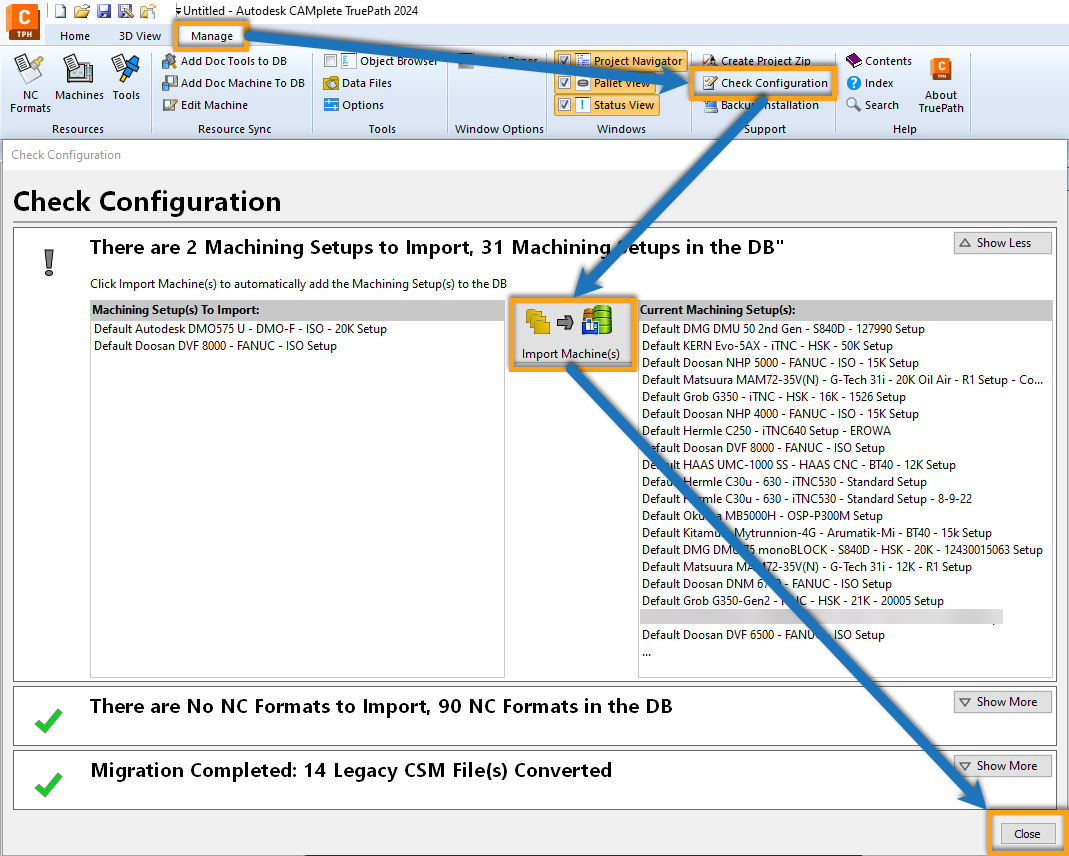Open About TruePath
Image resolution: width=1069 pixels, height=856 pixels.
(x=941, y=85)
